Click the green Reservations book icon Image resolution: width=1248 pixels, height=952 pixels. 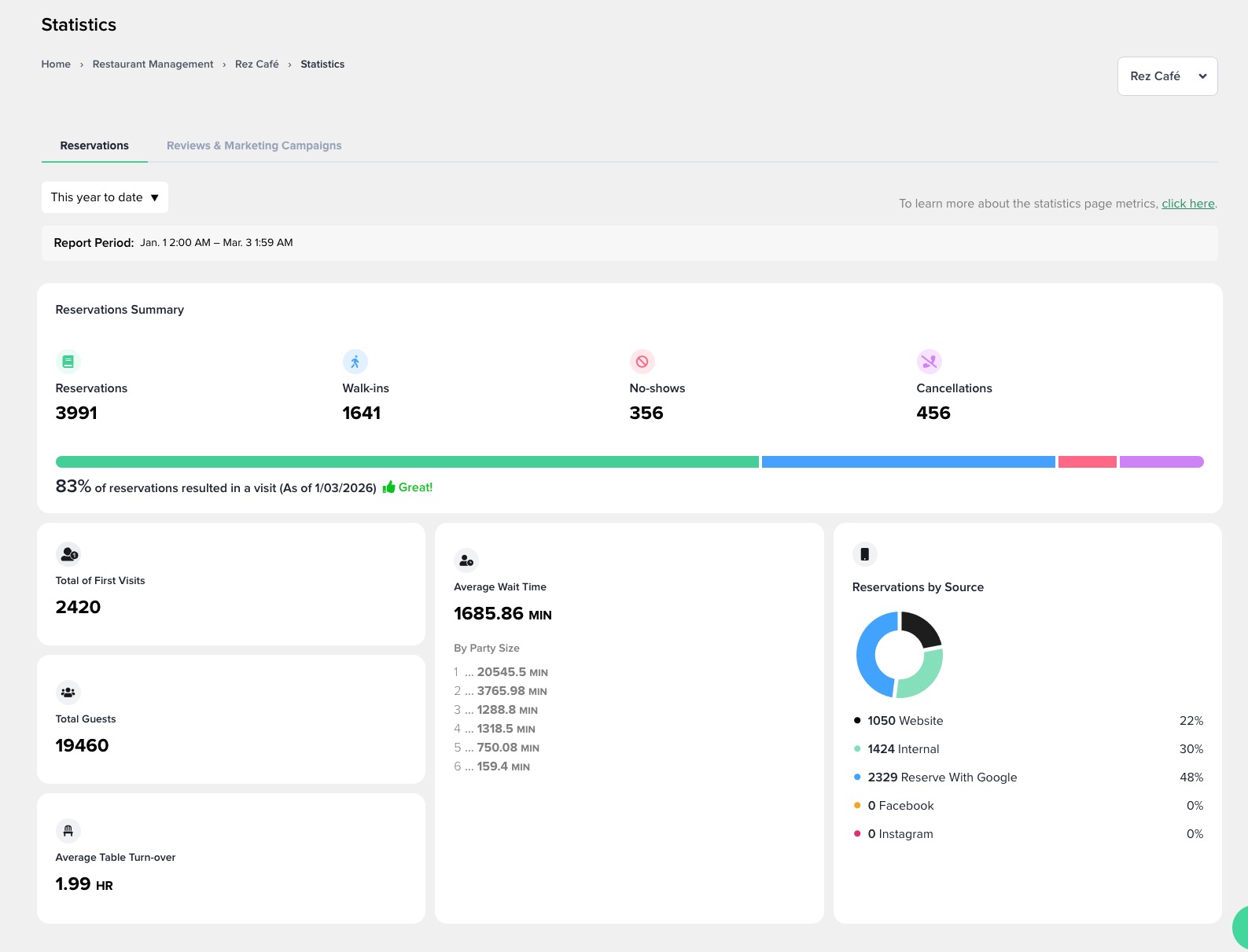click(68, 362)
